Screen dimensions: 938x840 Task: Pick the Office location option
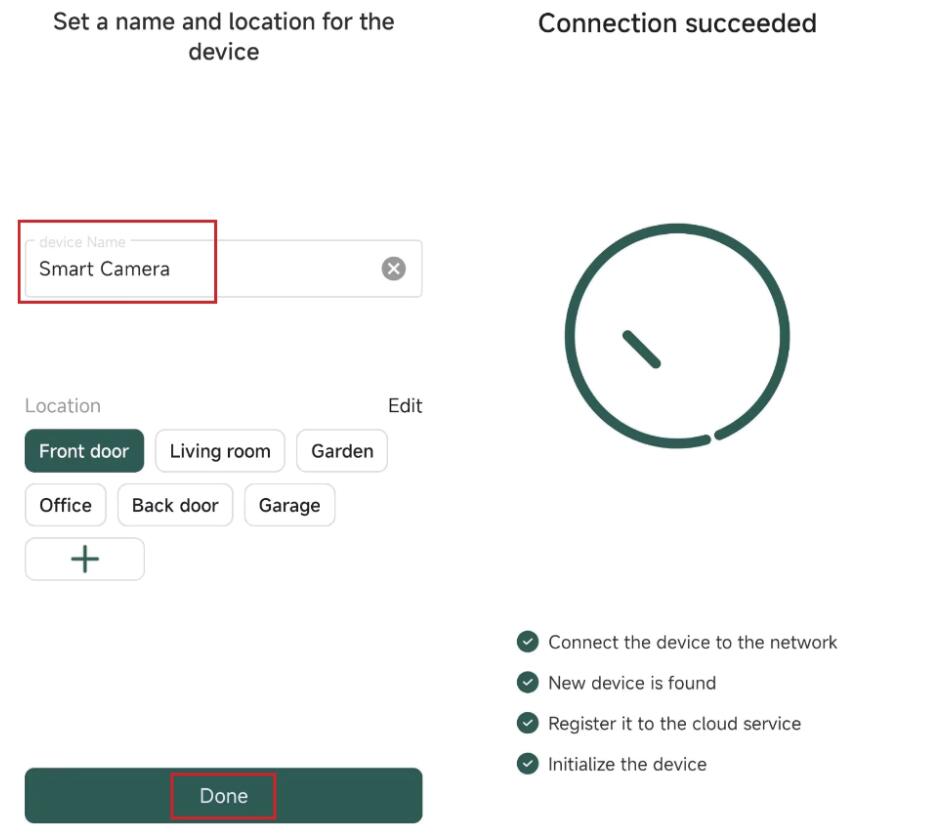pyautogui.click(x=65, y=505)
